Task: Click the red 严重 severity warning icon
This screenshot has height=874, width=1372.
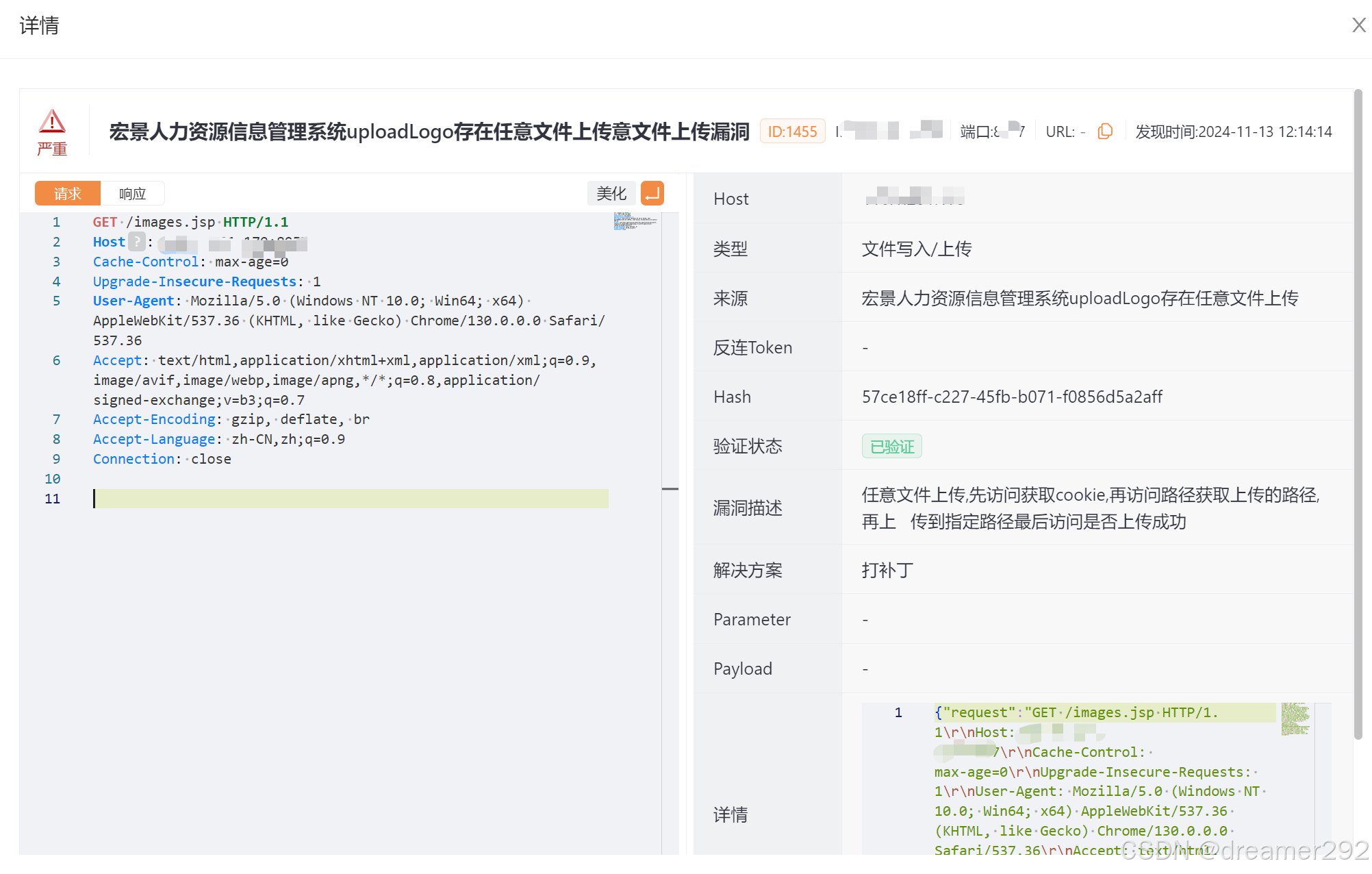Action: [52, 122]
